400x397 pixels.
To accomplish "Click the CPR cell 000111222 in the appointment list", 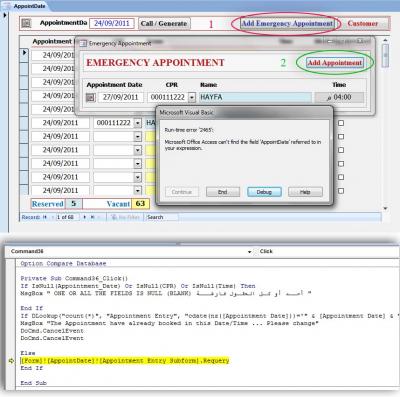I will tap(114, 123).
